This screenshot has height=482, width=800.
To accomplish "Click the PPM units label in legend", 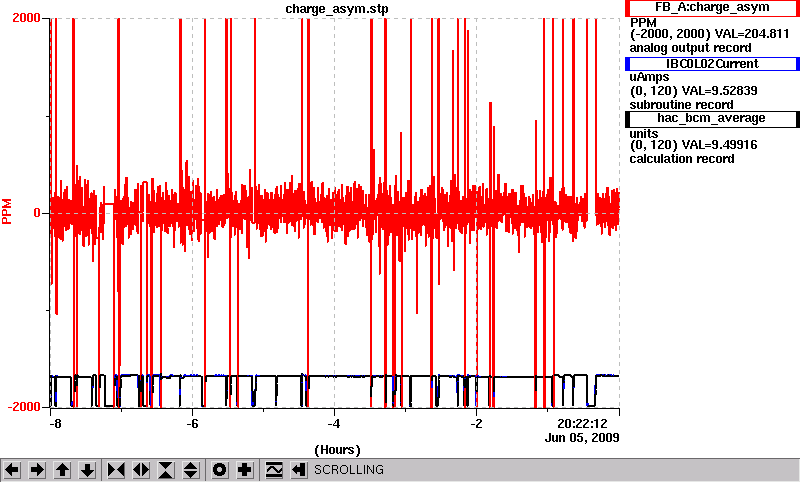I will [643, 23].
